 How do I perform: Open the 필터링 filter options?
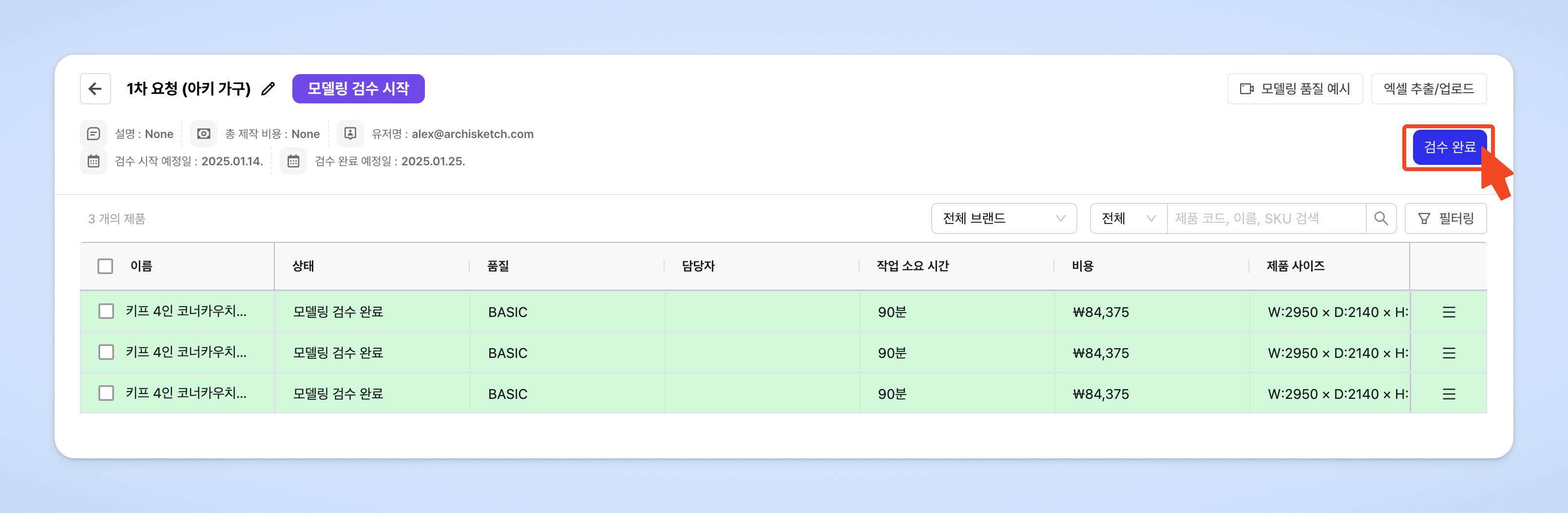[1445, 219]
